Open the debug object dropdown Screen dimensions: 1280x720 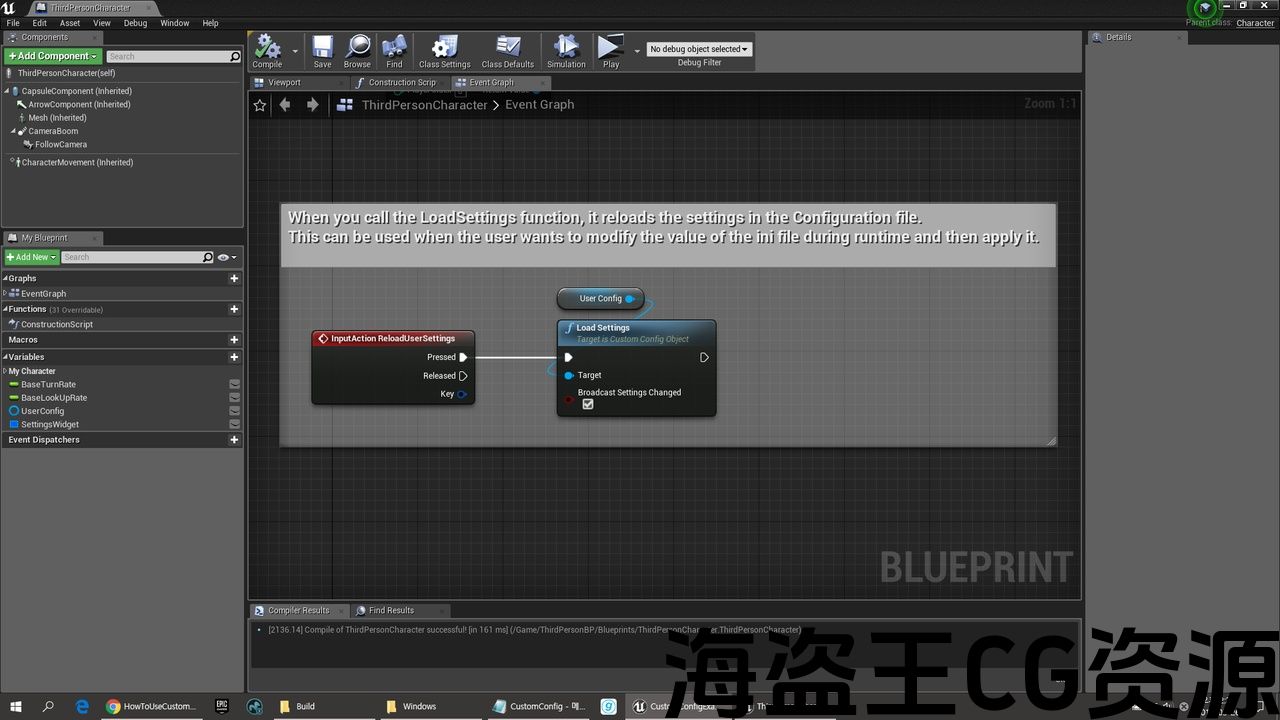699,49
